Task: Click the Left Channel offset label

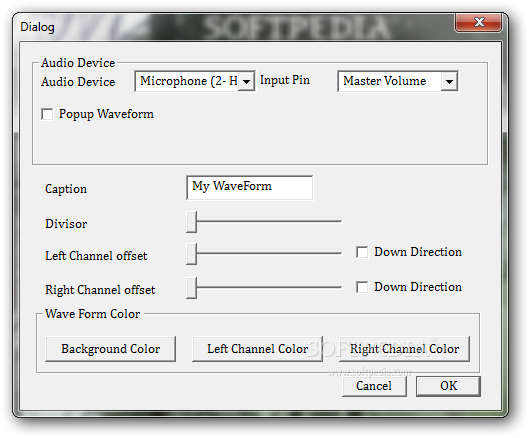Action: tap(96, 256)
